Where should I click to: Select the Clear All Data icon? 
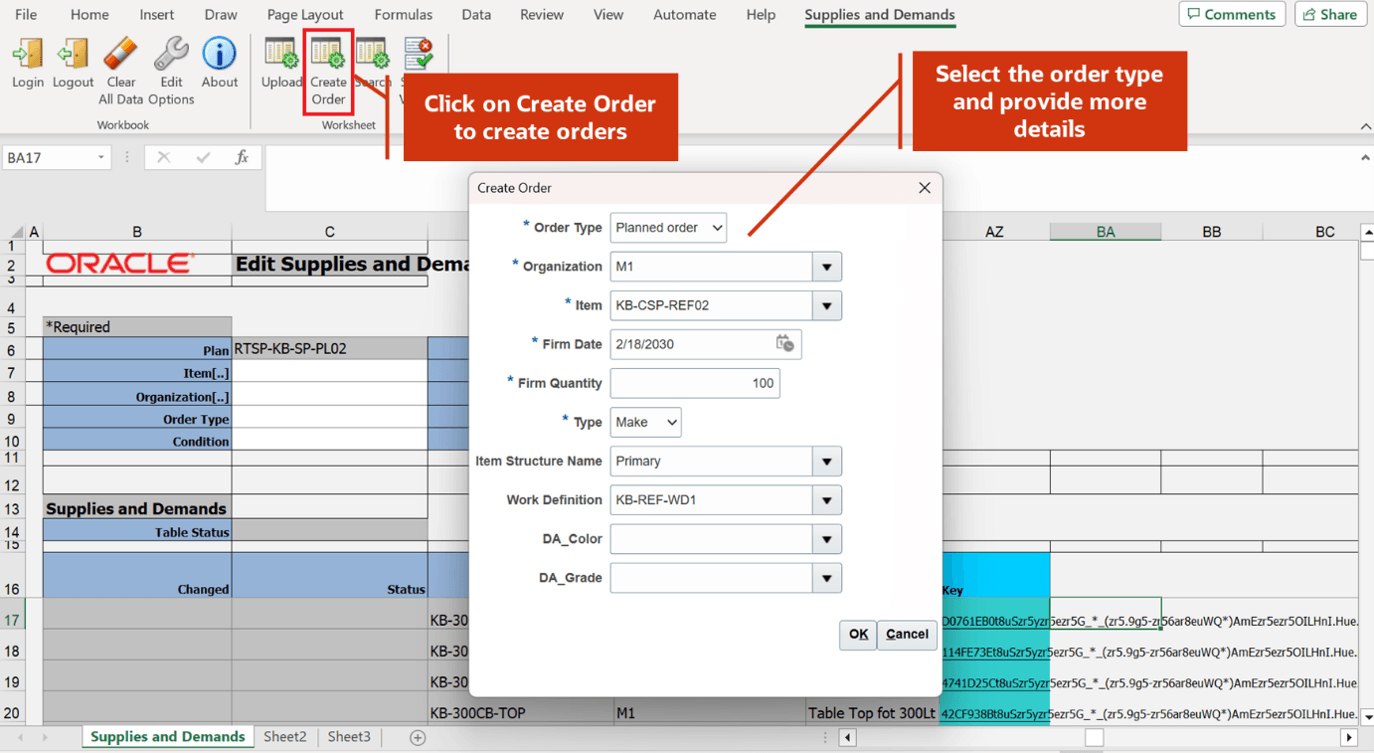pos(120,55)
